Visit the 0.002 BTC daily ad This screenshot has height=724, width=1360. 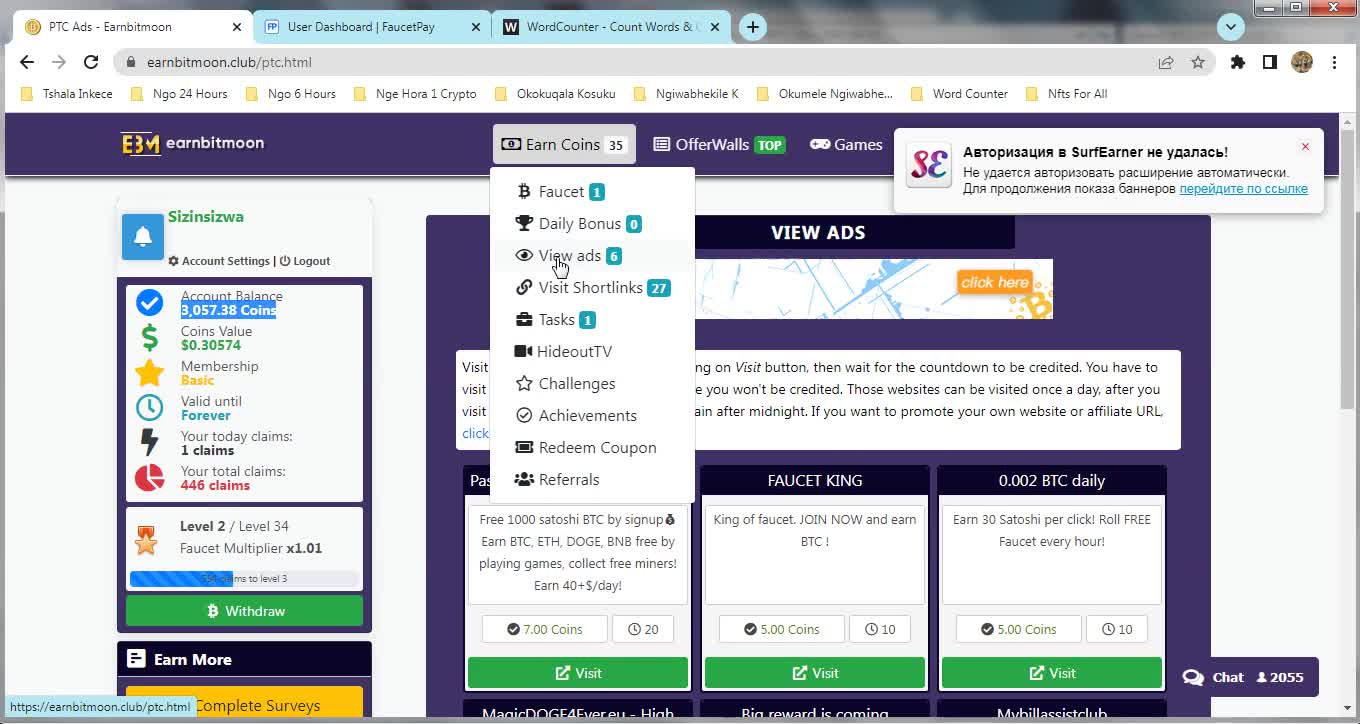pos(1052,673)
